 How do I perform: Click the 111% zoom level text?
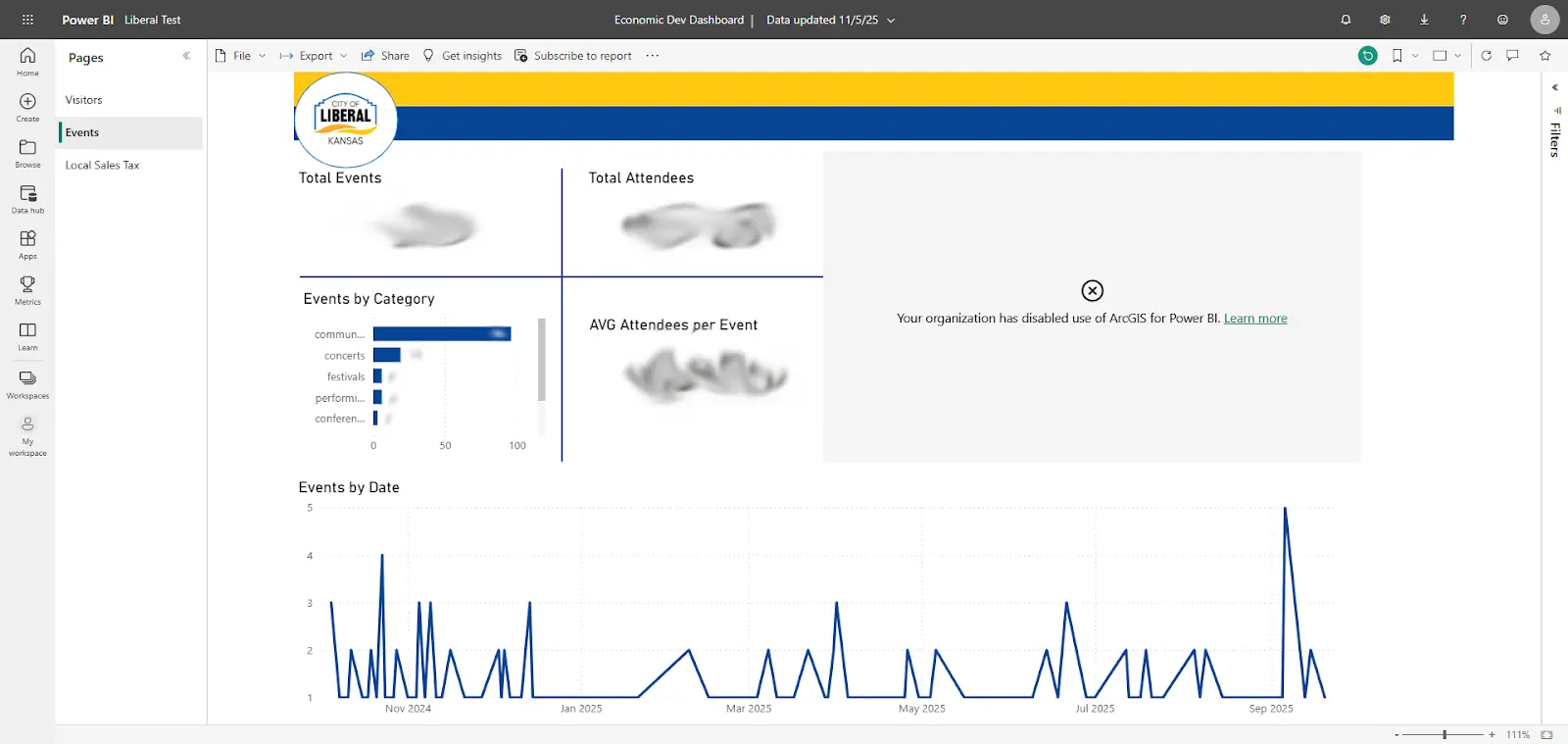tap(1518, 734)
